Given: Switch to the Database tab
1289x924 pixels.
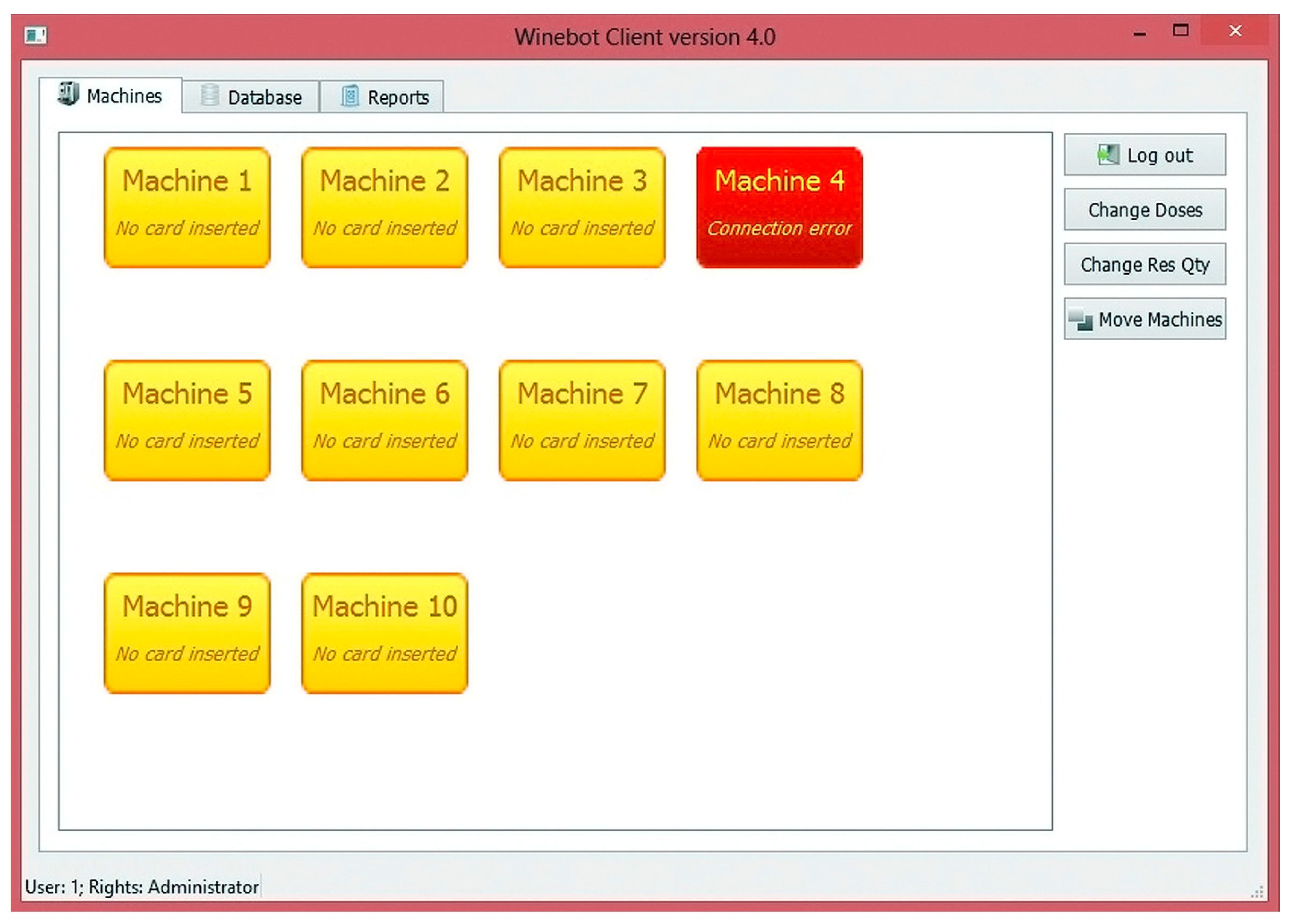Looking at the screenshot, I should coord(252,97).
